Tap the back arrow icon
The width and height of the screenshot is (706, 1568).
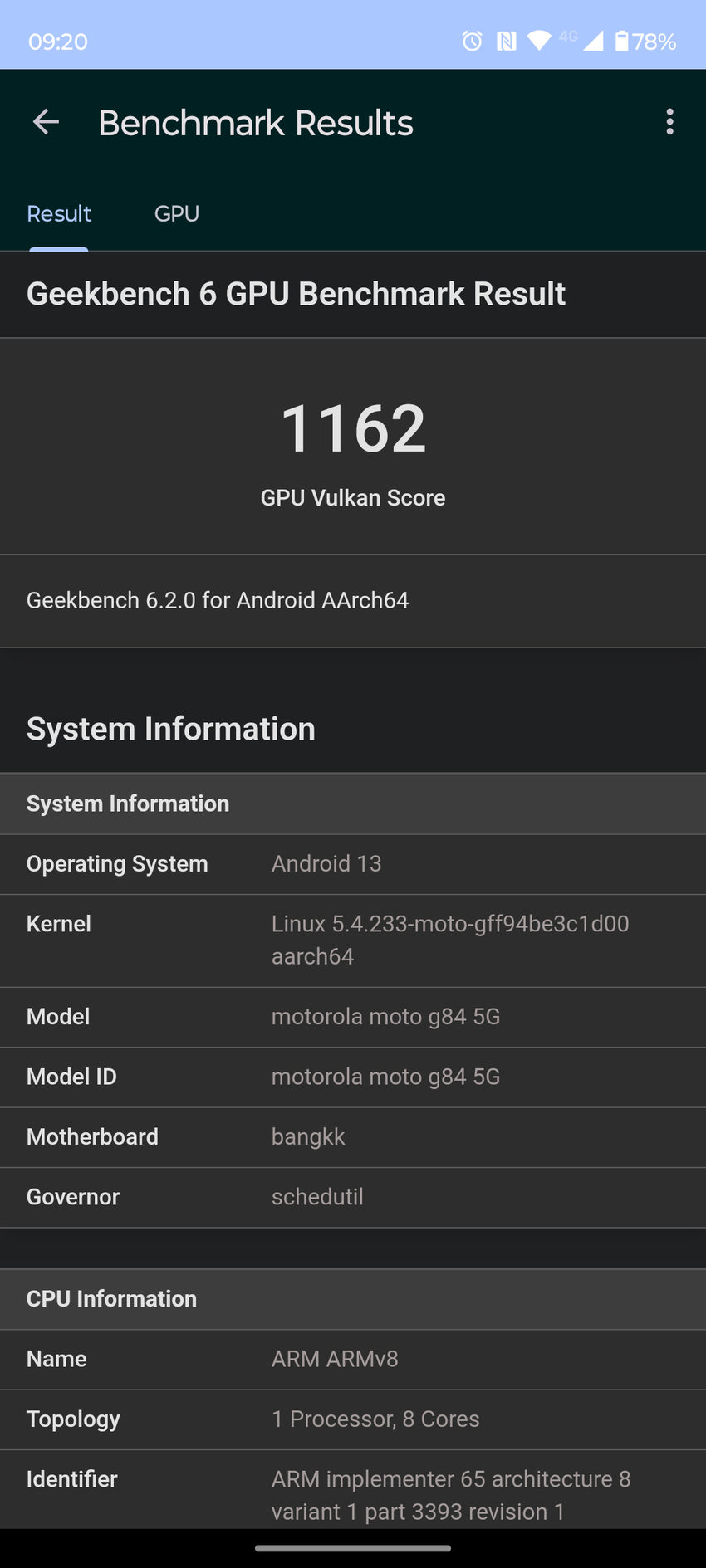(x=46, y=123)
